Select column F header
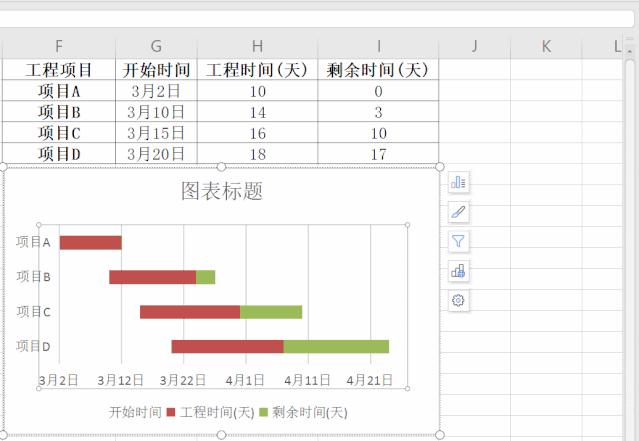The width and height of the screenshot is (639, 441). click(59, 46)
